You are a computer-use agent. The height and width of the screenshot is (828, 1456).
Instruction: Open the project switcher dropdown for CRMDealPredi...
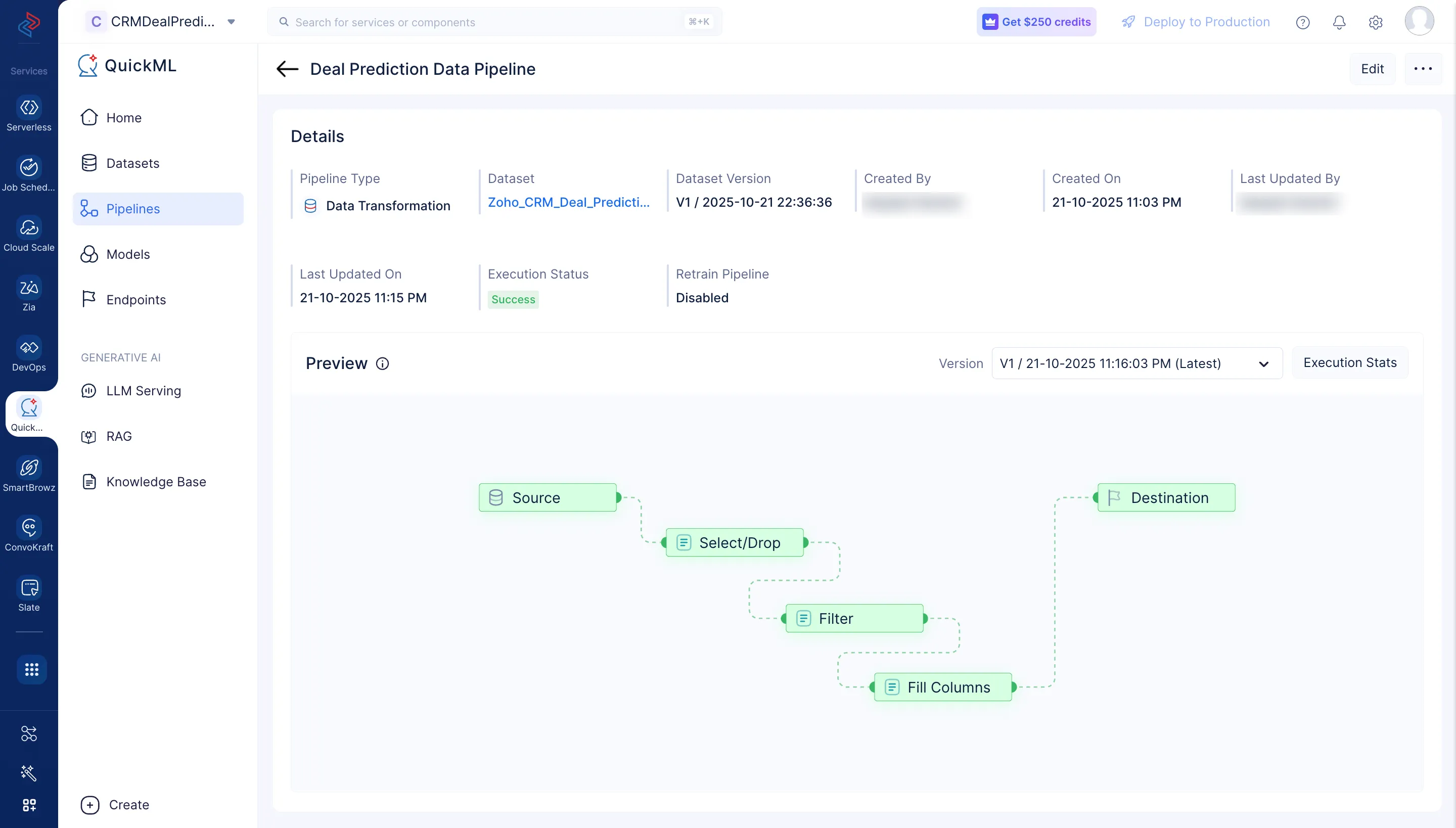(231, 22)
